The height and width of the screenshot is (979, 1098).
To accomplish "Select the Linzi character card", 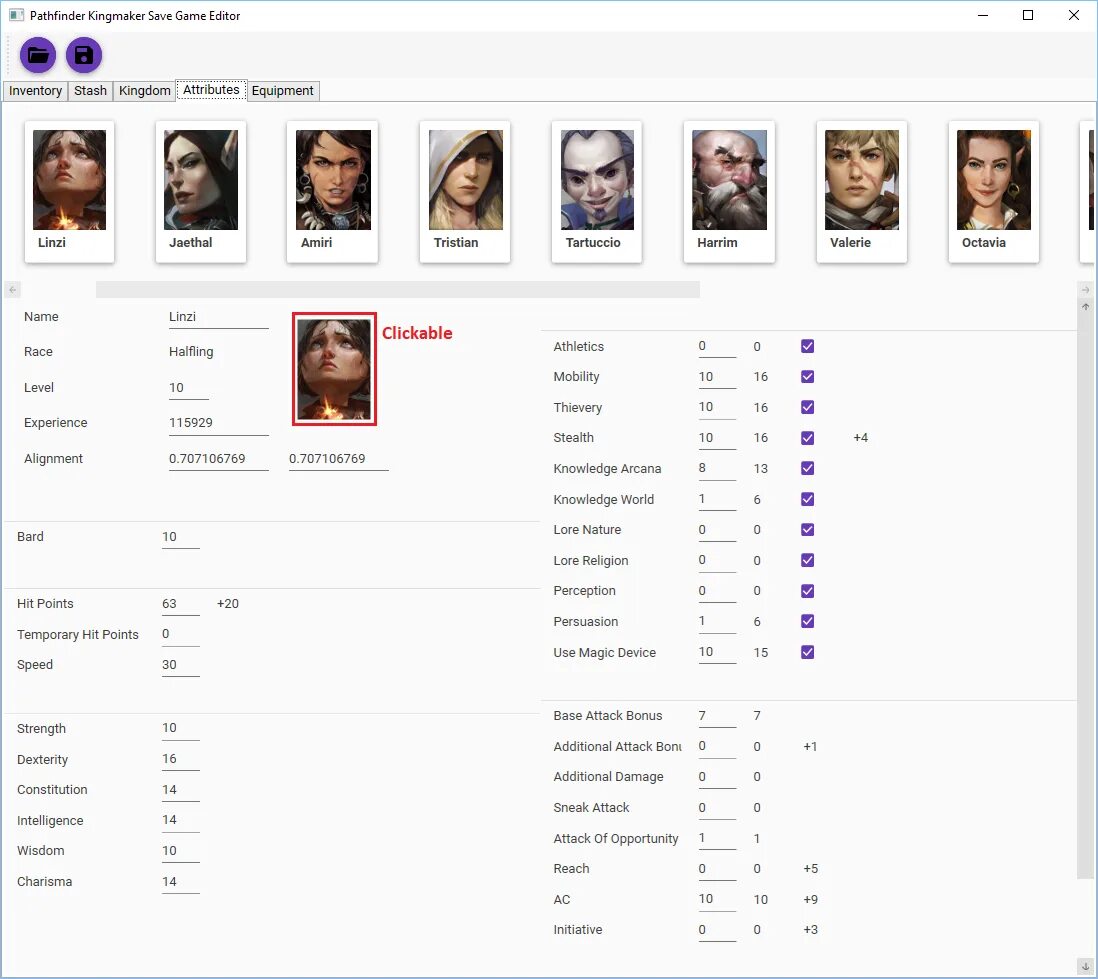I will [x=69, y=192].
